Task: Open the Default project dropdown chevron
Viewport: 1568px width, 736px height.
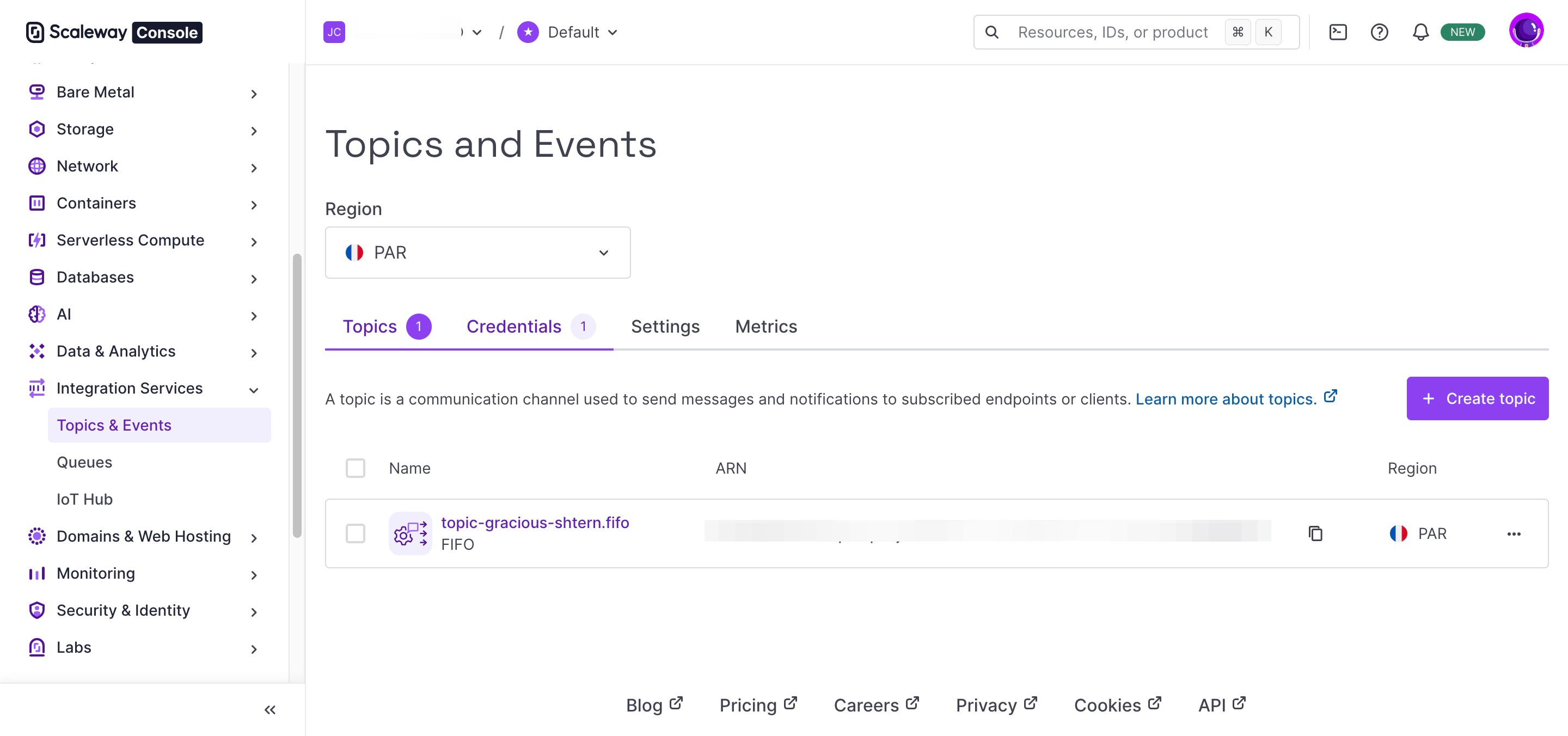Action: pyautogui.click(x=613, y=32)
